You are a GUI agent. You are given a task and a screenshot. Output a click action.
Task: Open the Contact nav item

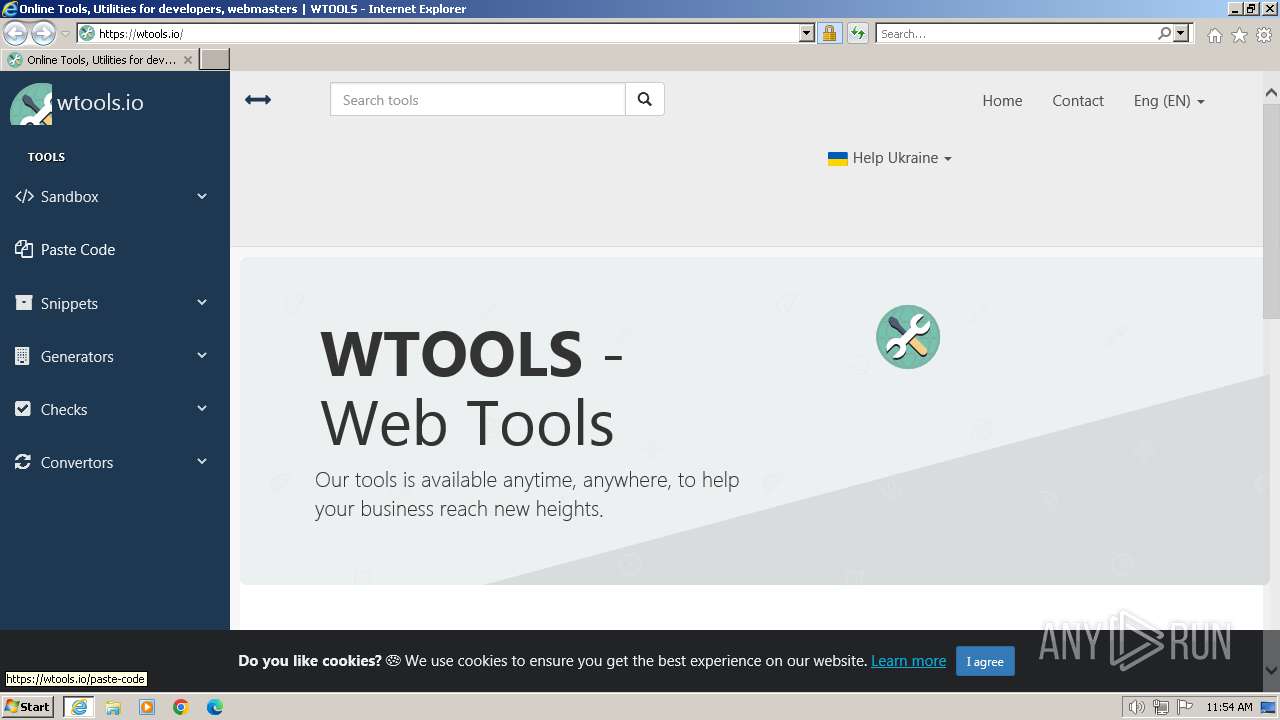click(1078, 101)
